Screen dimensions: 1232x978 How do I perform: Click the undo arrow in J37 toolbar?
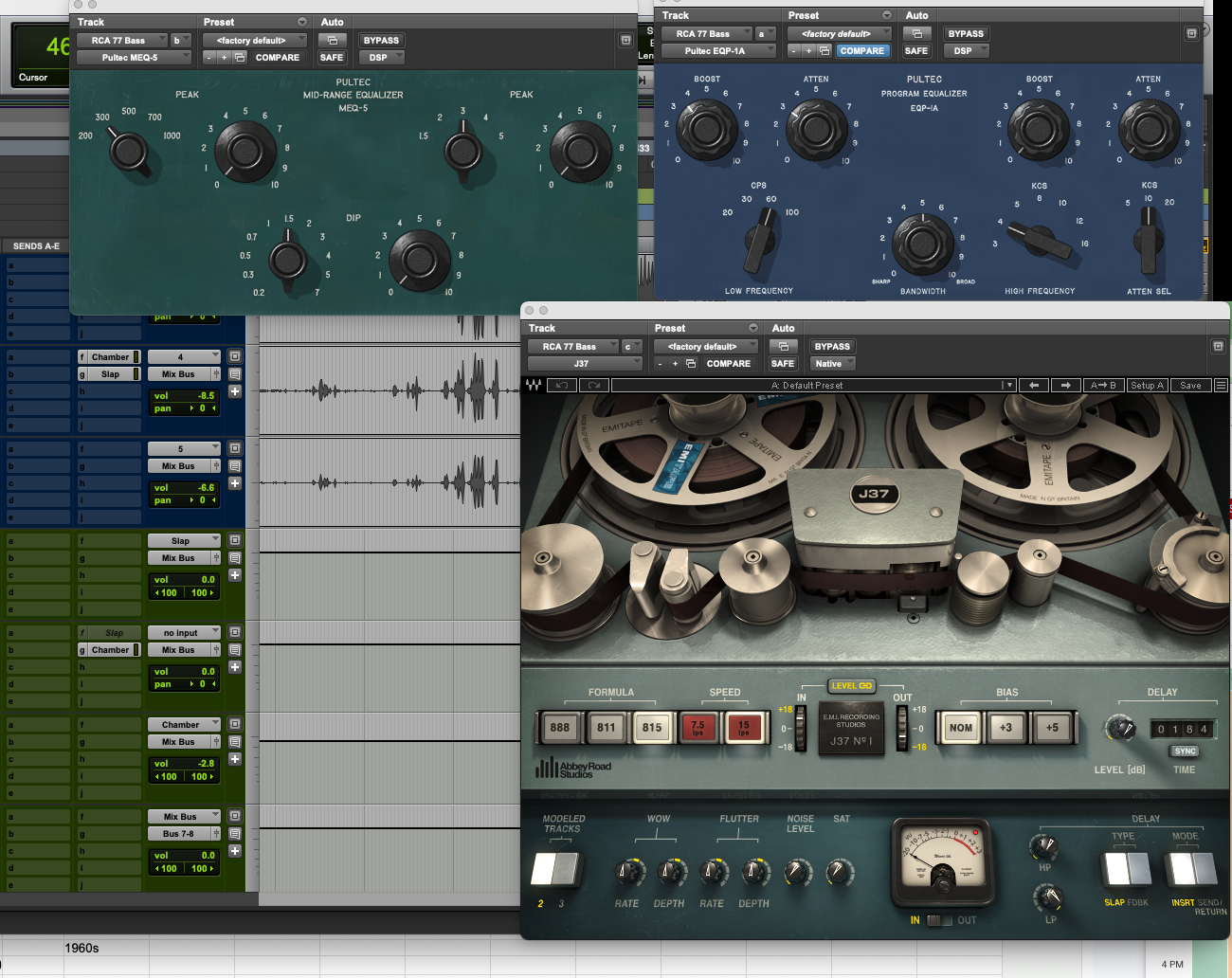pos(561,386)
